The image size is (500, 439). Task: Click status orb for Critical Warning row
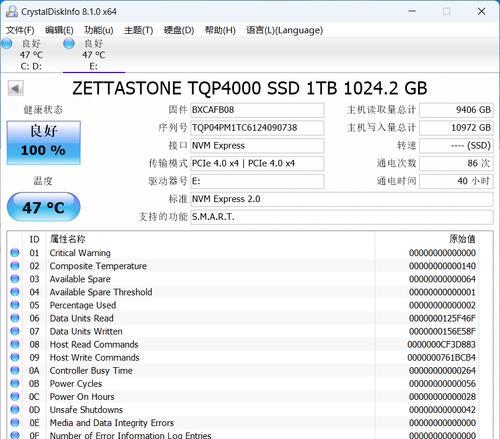point(15,253)
